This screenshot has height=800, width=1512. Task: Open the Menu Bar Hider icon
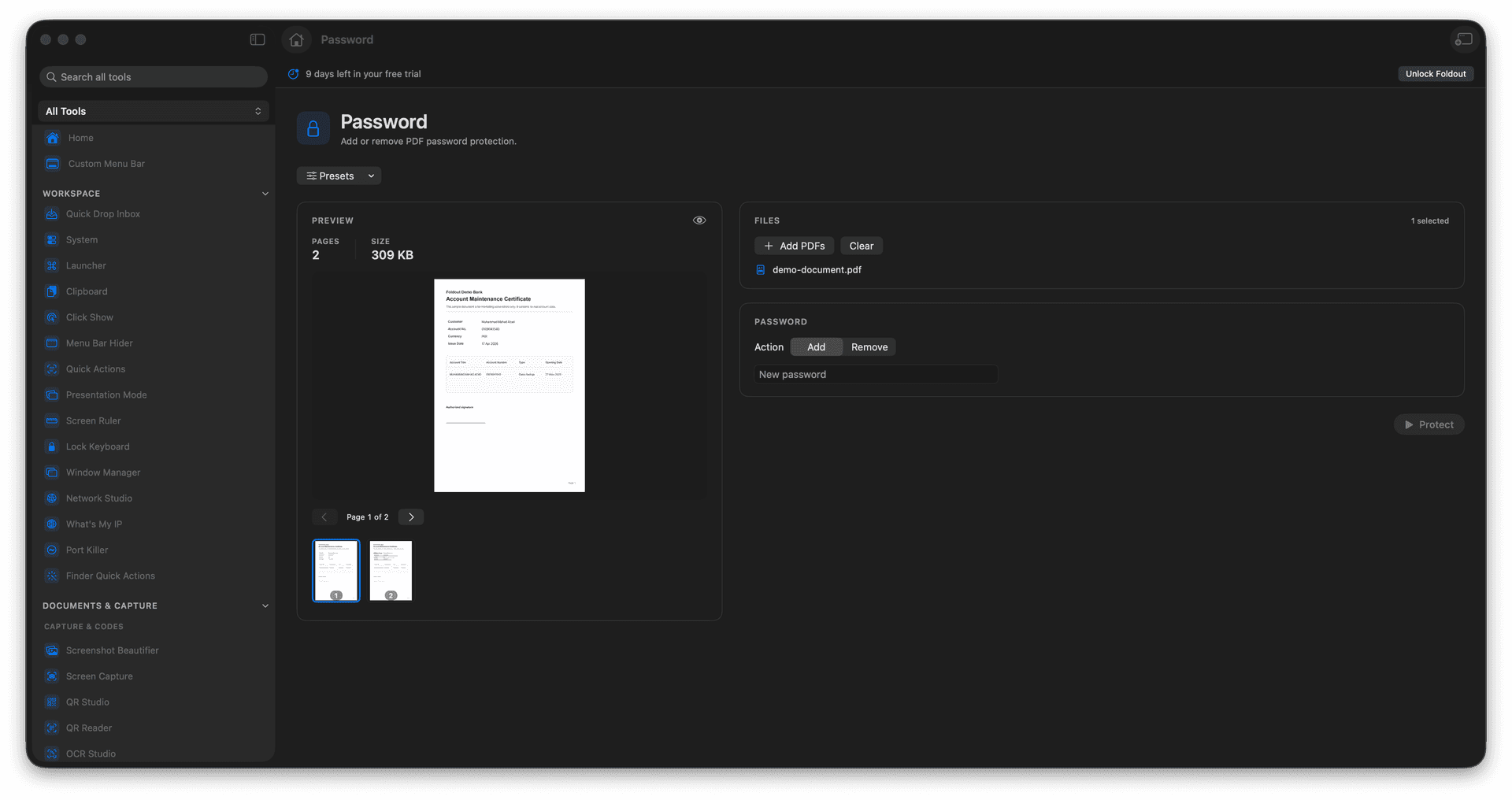tap(52, 343)
